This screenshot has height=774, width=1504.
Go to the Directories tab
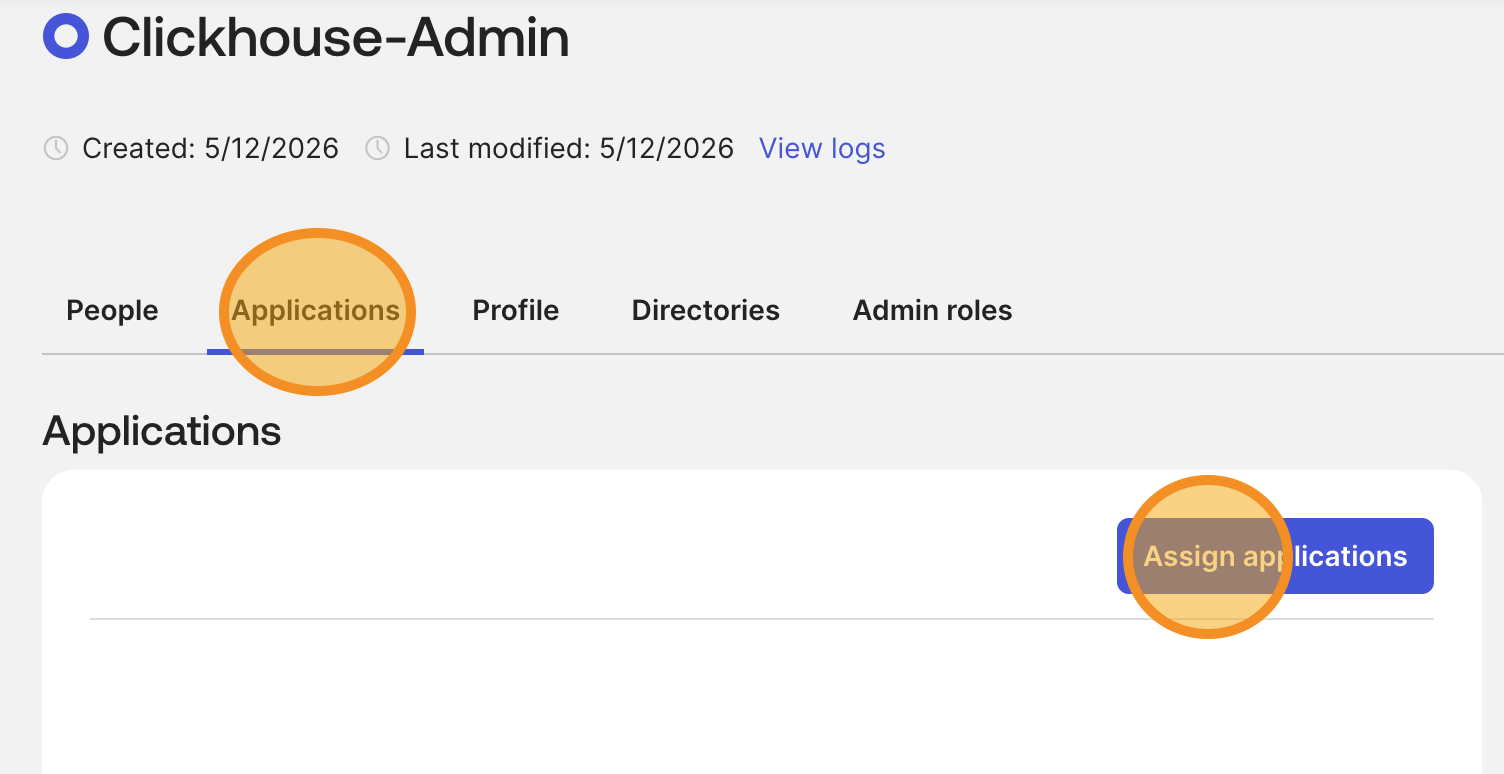point(706,311)
